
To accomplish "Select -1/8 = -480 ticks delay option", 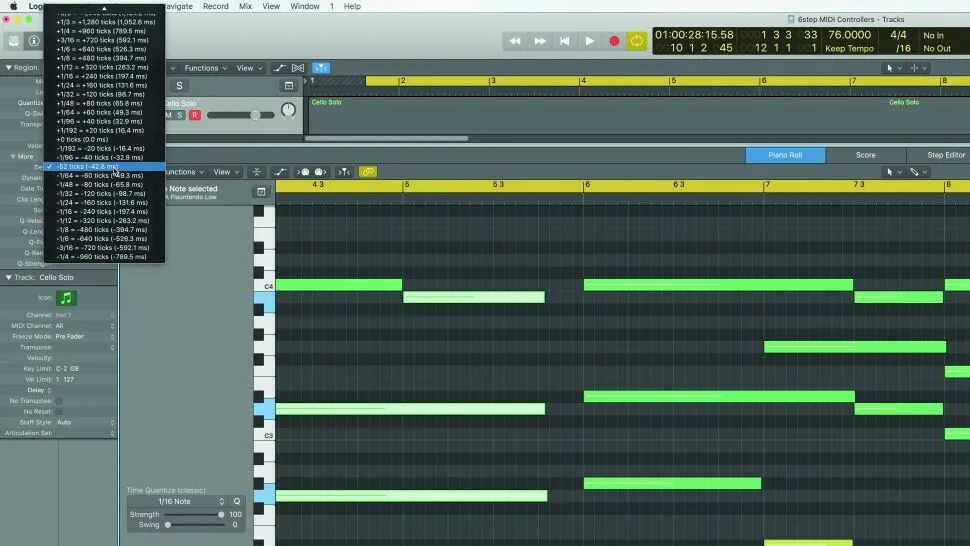I will [104, 229].
